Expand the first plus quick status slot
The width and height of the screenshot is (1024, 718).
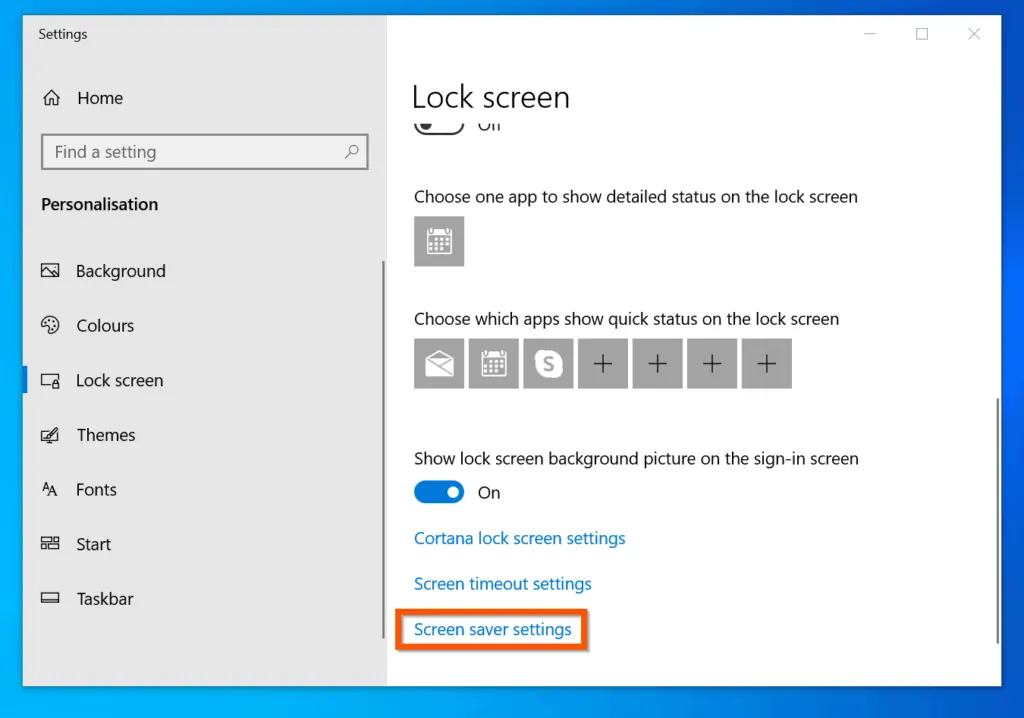[x=603, y=363]
